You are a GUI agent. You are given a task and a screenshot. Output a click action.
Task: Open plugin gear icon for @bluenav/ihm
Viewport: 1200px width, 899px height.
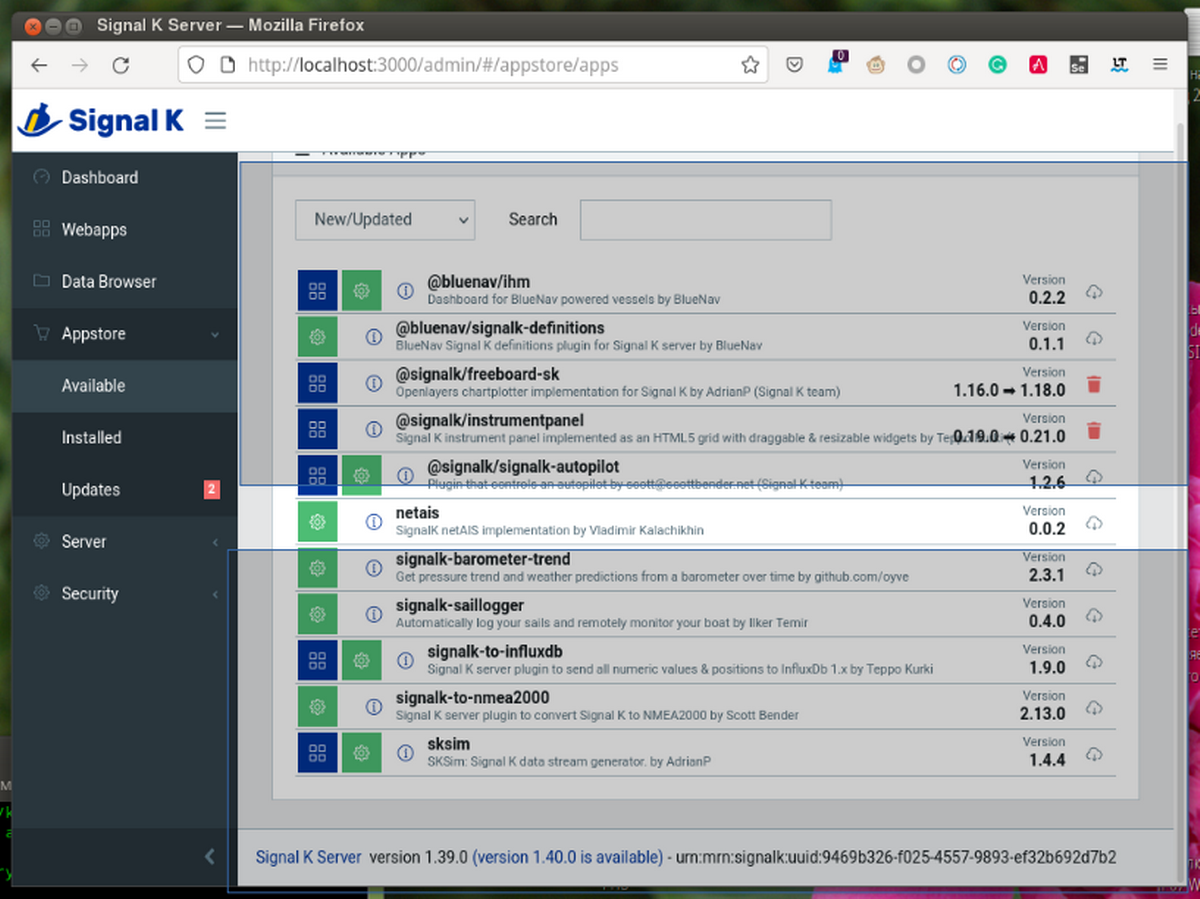362,291
